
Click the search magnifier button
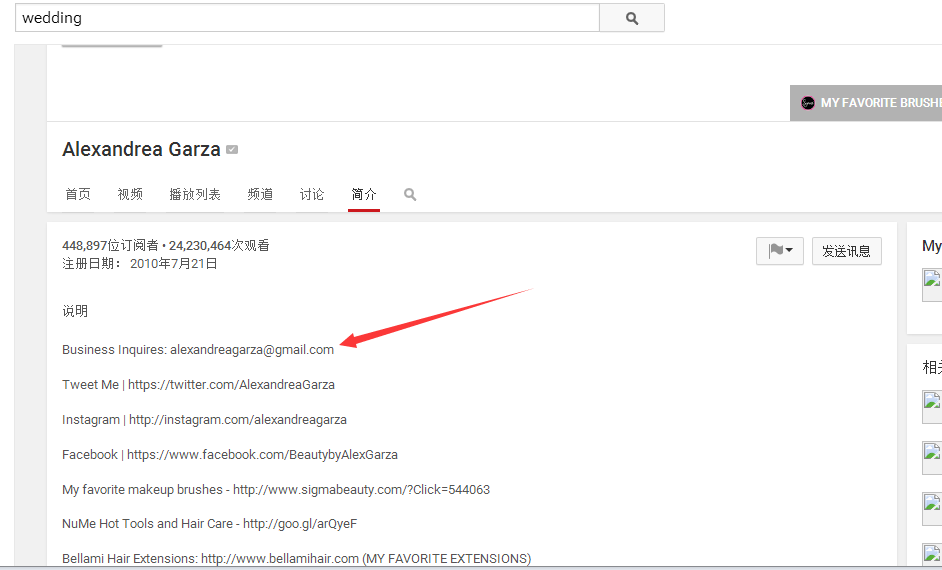click(x=631, y=18)
